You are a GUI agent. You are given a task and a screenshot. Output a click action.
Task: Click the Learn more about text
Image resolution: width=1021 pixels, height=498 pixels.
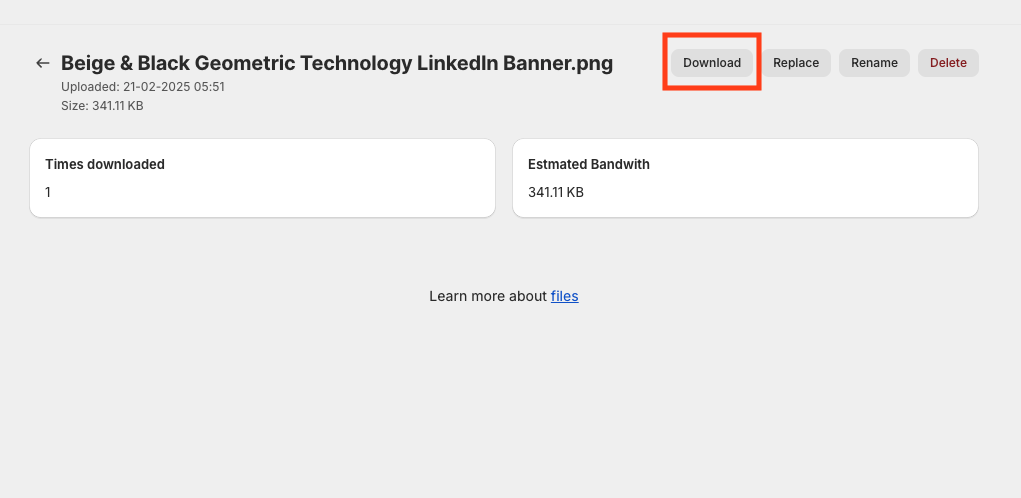[x=488, y=296]
